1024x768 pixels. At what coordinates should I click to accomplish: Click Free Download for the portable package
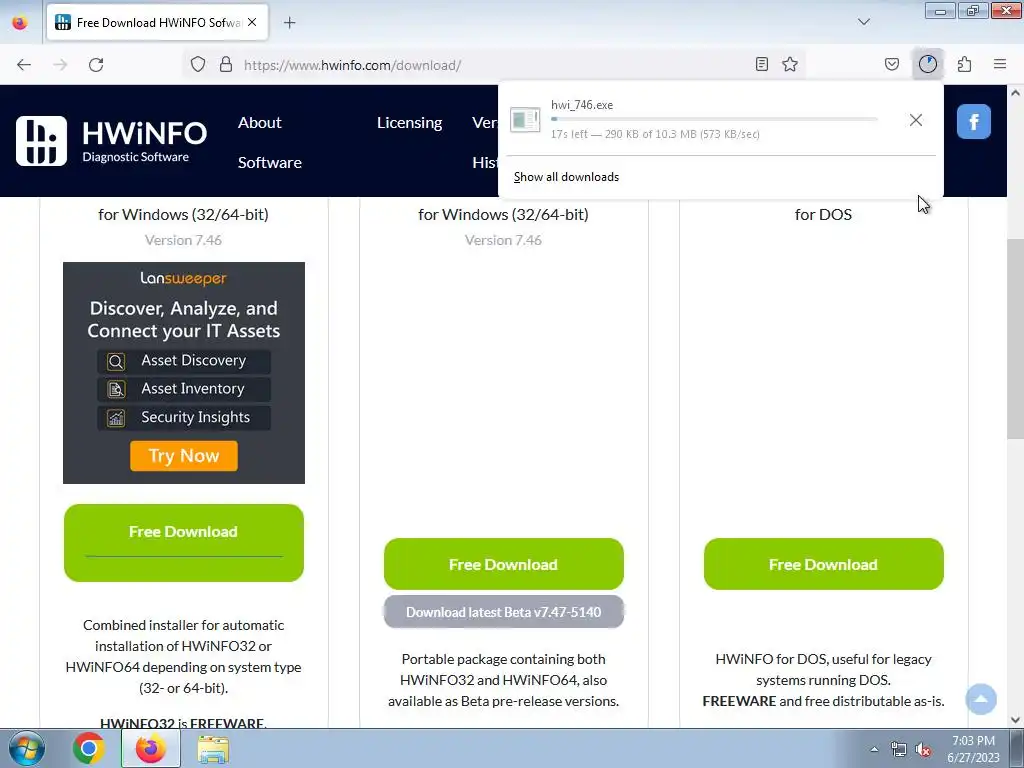point(504,564)
